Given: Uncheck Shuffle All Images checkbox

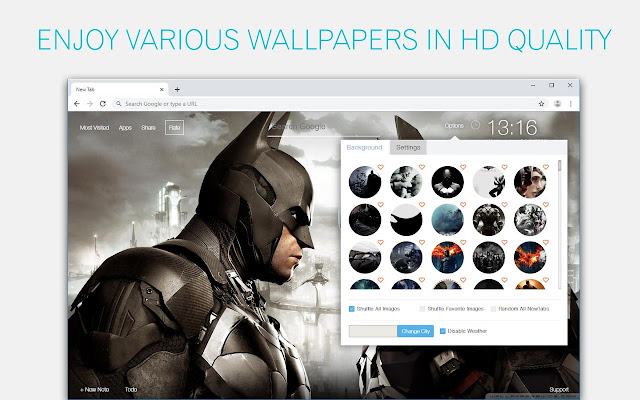Looking at the screenshot, I should (x=351, y=309).
